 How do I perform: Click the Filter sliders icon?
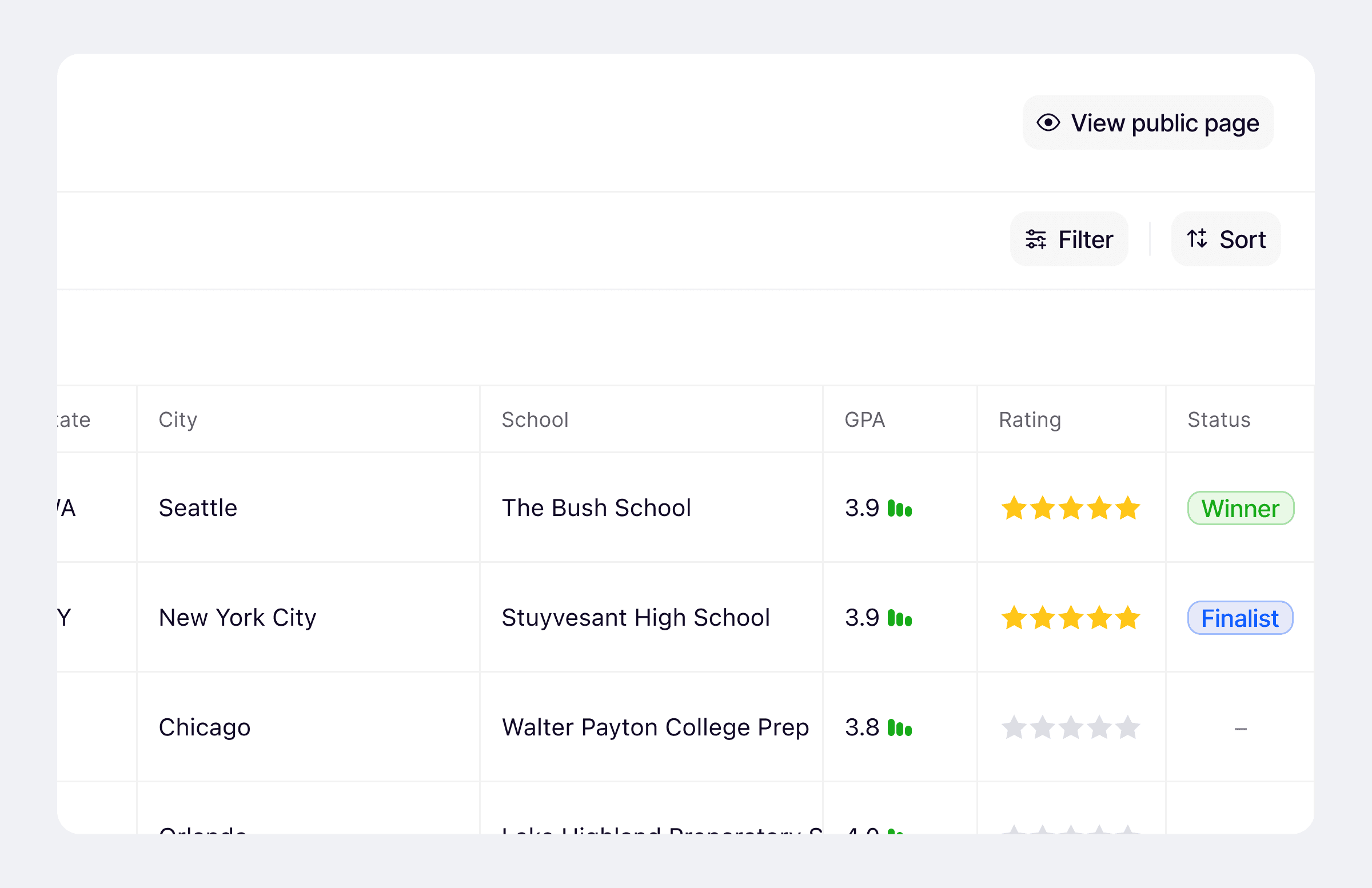coord(1035,239)
